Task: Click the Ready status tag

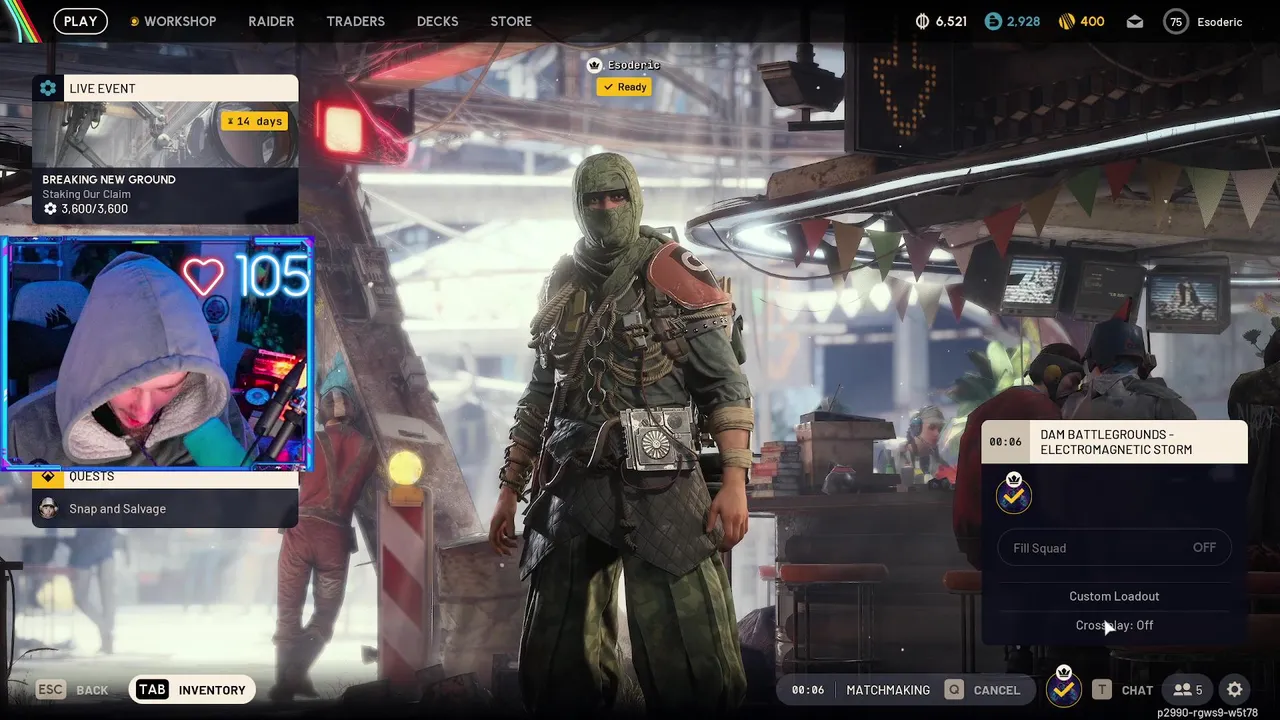Action: point(624,87)
